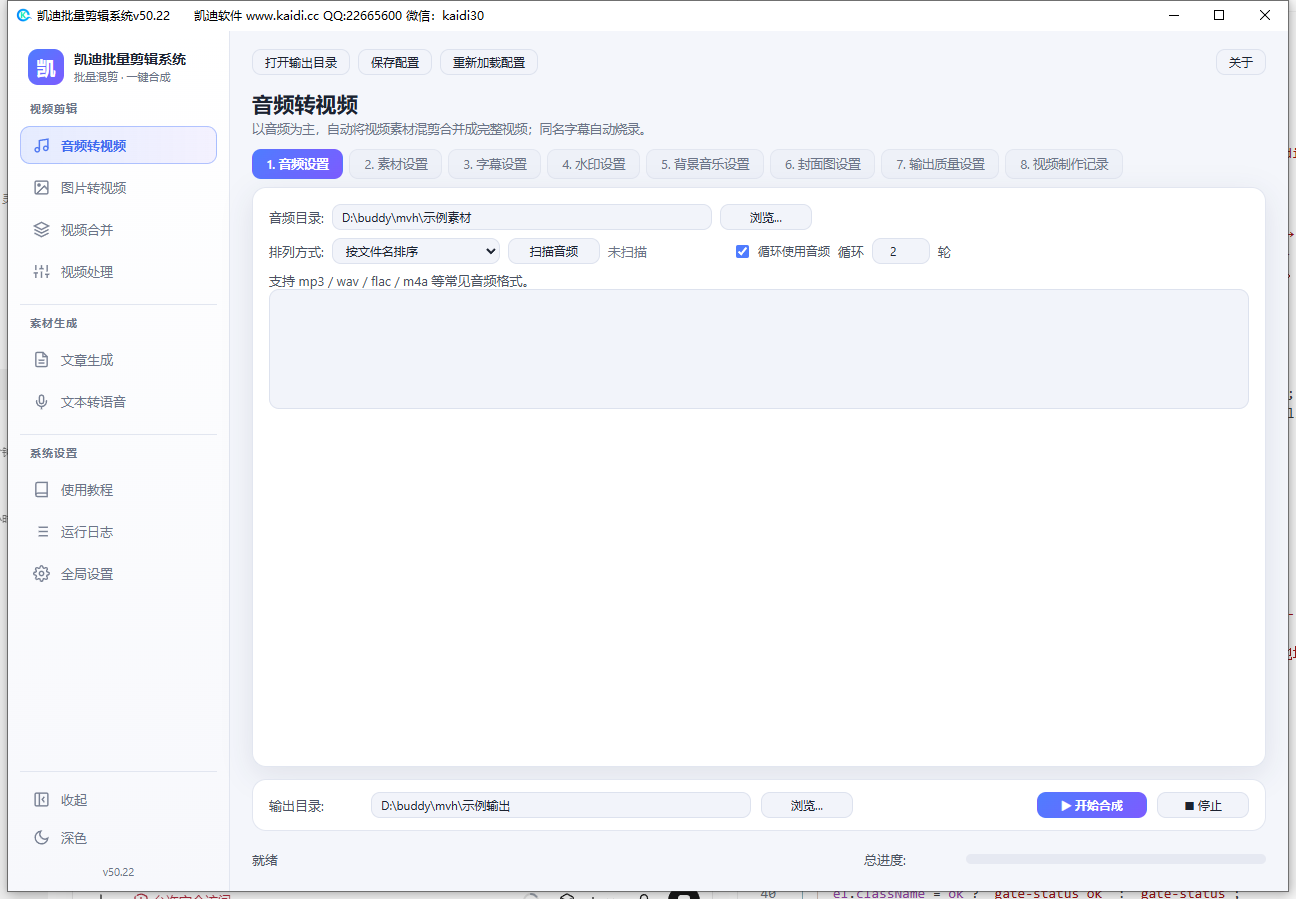Switch to the 2. 素材设置 tab
The height and width of the screenshot is (899, 1296).
pyautogui.click(x=395, y=164)
